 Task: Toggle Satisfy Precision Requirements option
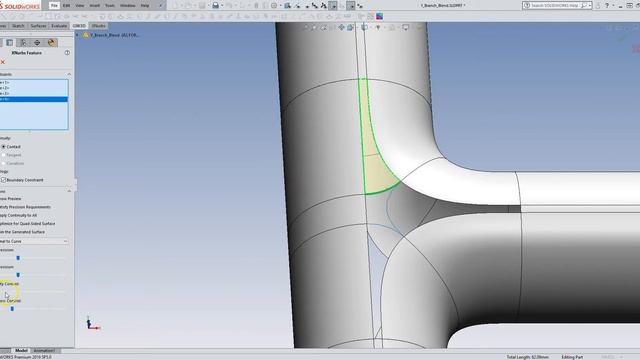click(25, 207)
